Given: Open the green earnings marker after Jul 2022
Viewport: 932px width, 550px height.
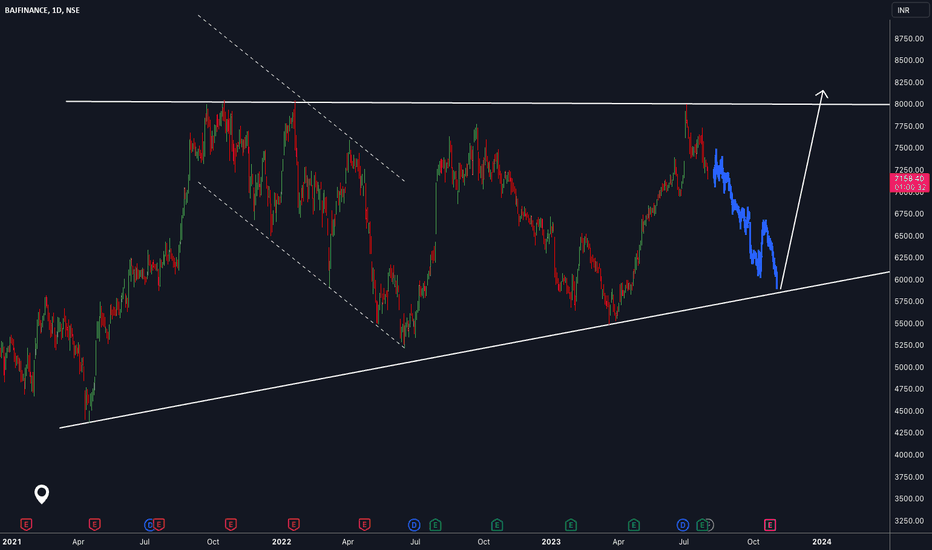Looking at the screenshot, I should (435, 525).
